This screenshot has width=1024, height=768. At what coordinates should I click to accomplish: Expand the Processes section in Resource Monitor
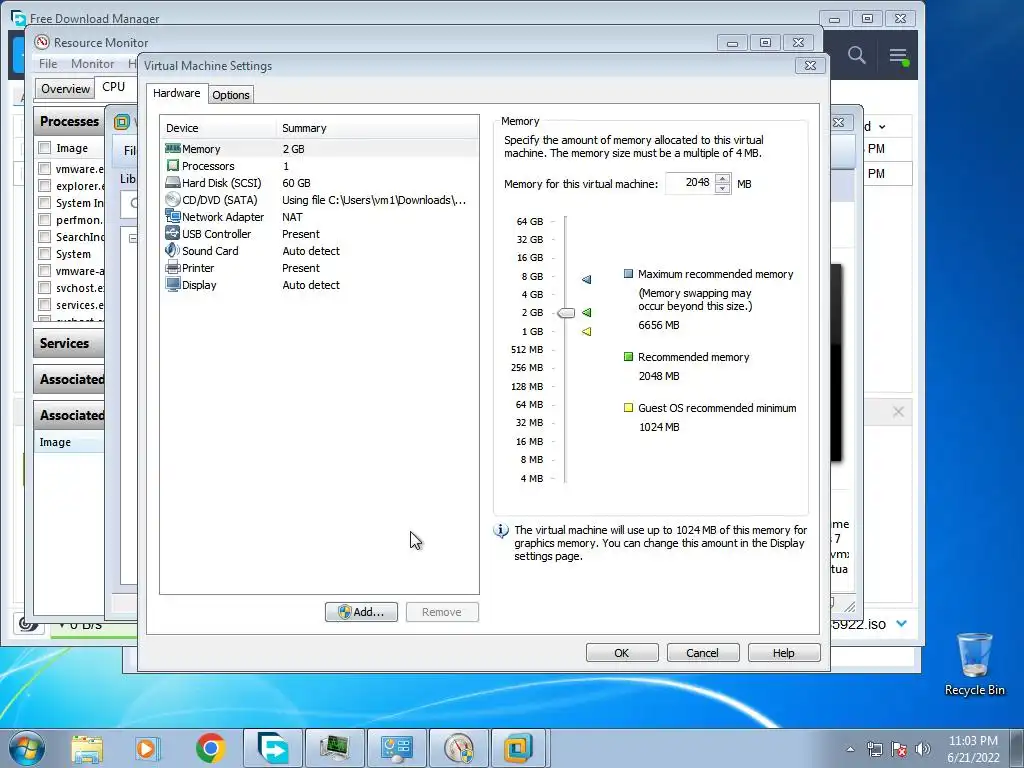pyautogui.click(x=69, y=121)
